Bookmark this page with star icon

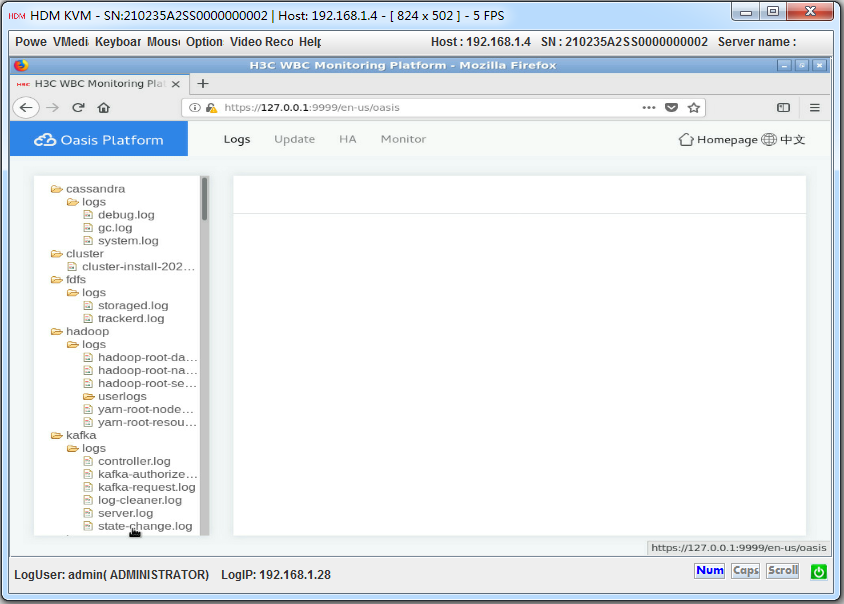[x=694, y=108]
